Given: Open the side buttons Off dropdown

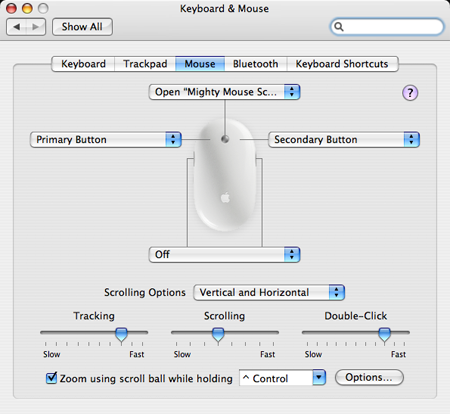Looking at the screenshot, I should coord(225,255).
